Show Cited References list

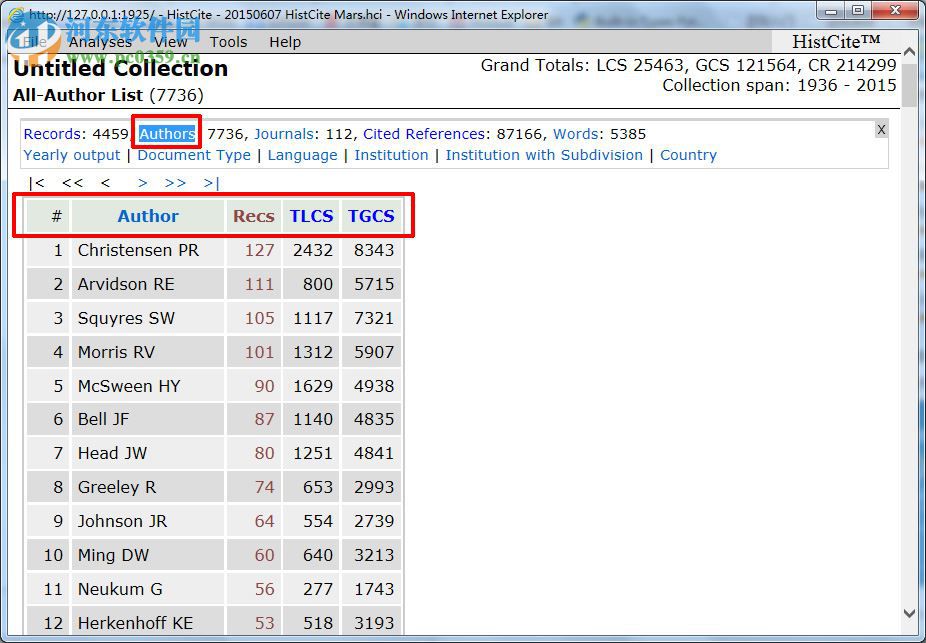click(x=425, y=134)
